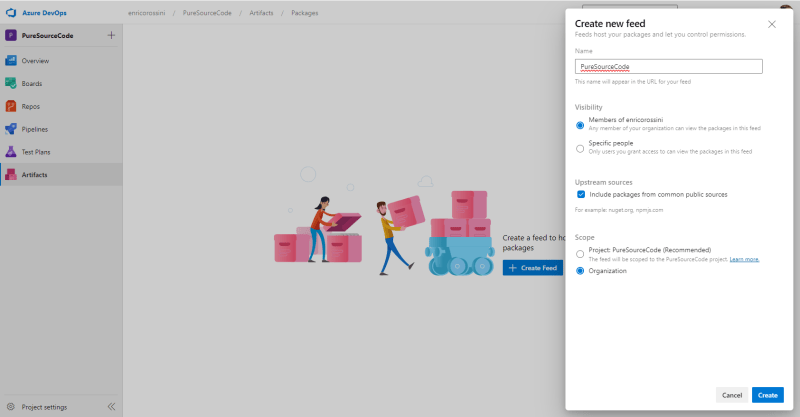The height and width of the screenshot is (417, 800).
Task: Click the plus icon next to PureSourceCode
Action: [x=111, y=35]
